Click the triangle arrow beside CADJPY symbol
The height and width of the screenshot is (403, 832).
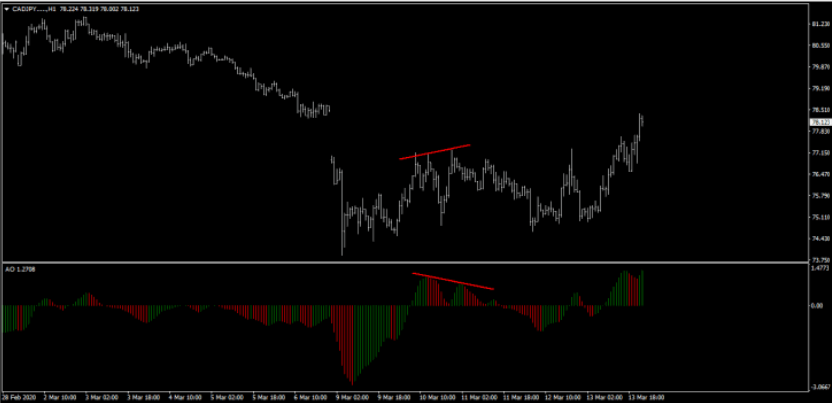6,8
